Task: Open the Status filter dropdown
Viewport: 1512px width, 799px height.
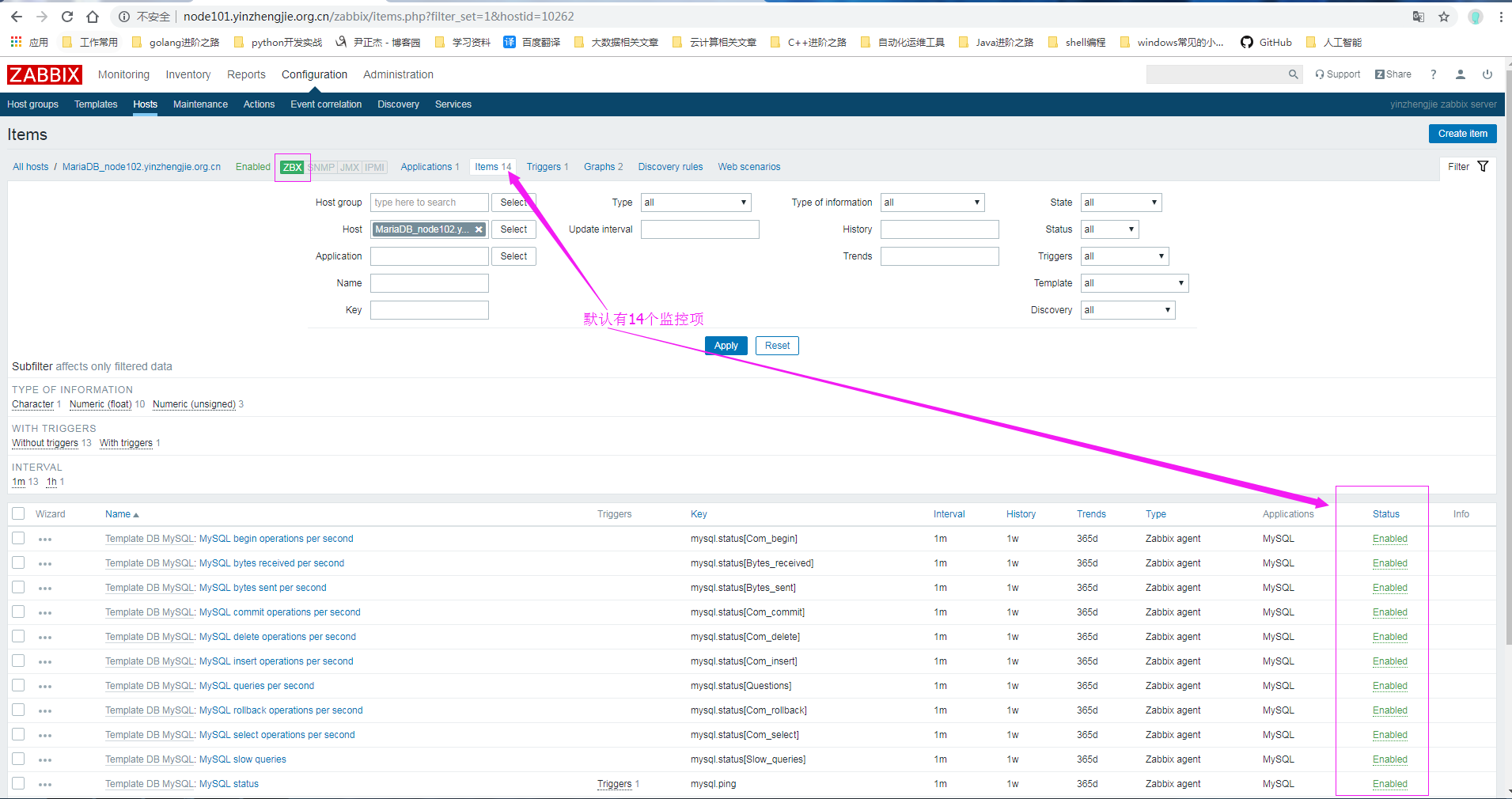Action: (1109, 229)
